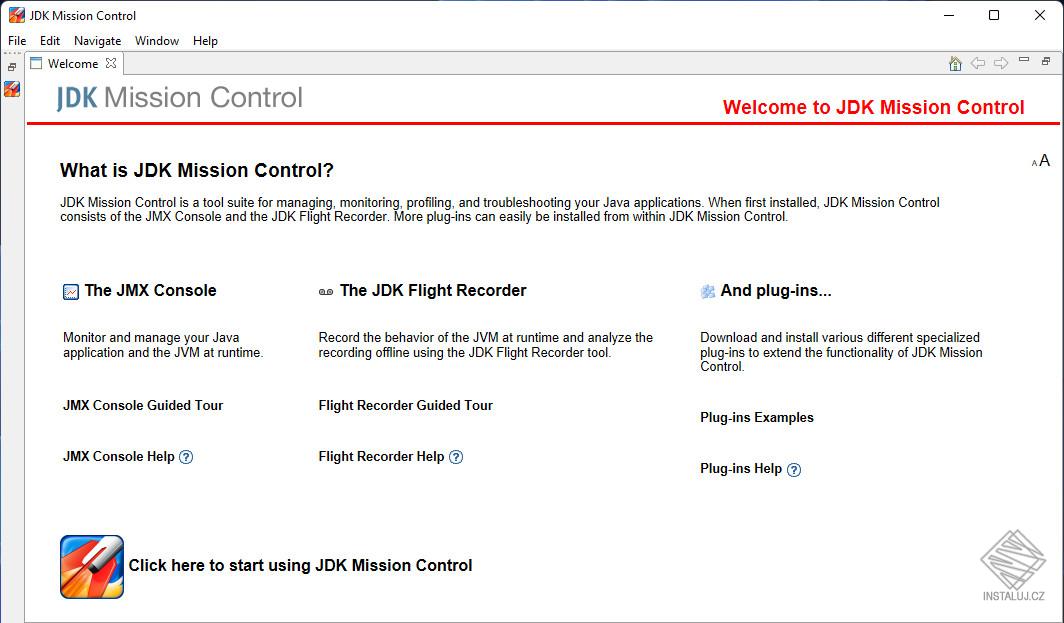
Task: Click the back navigation arrow icon
Action: click(x=978, y=63)
